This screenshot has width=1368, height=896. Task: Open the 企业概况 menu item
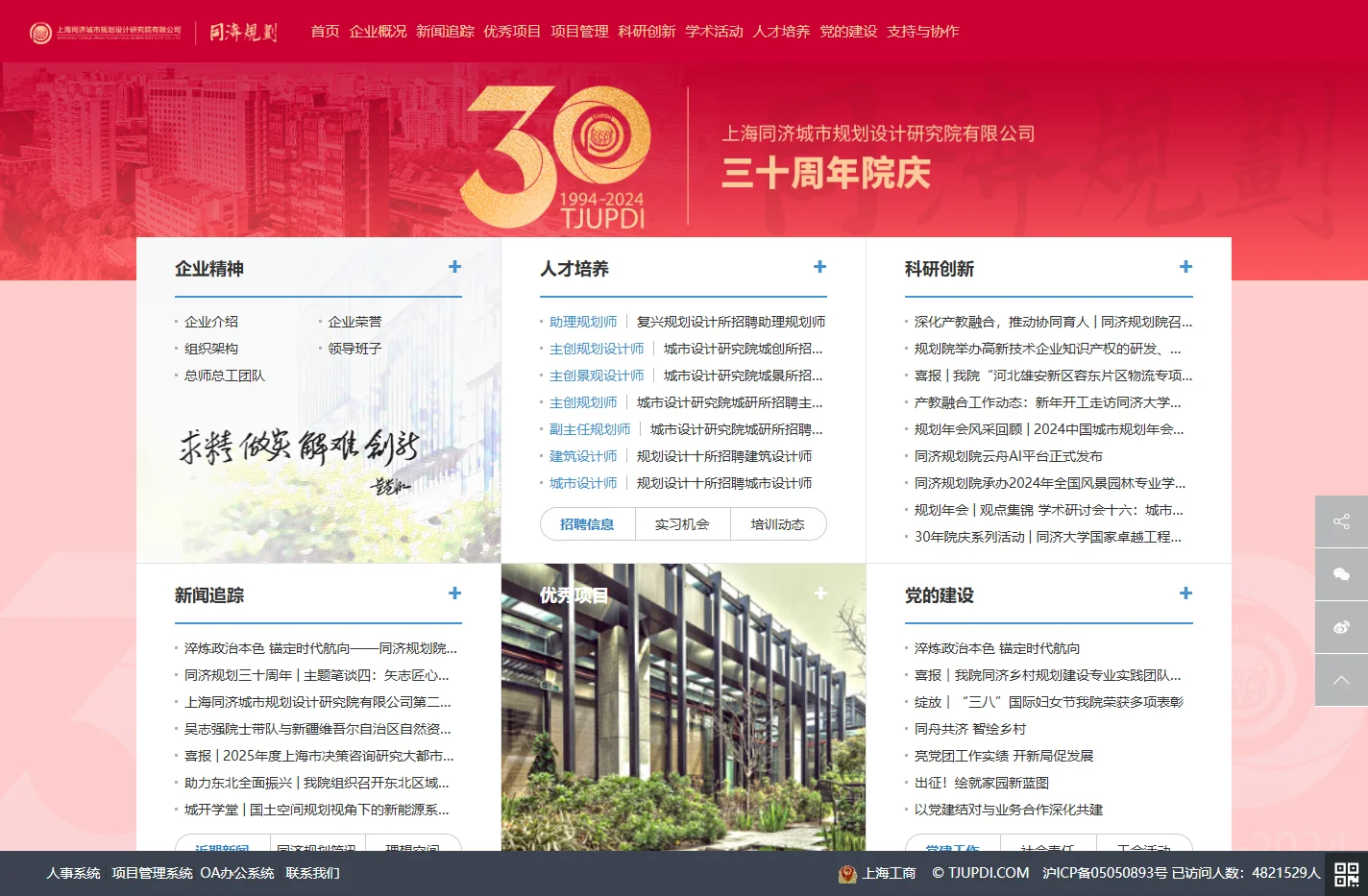tap(378, 32)
